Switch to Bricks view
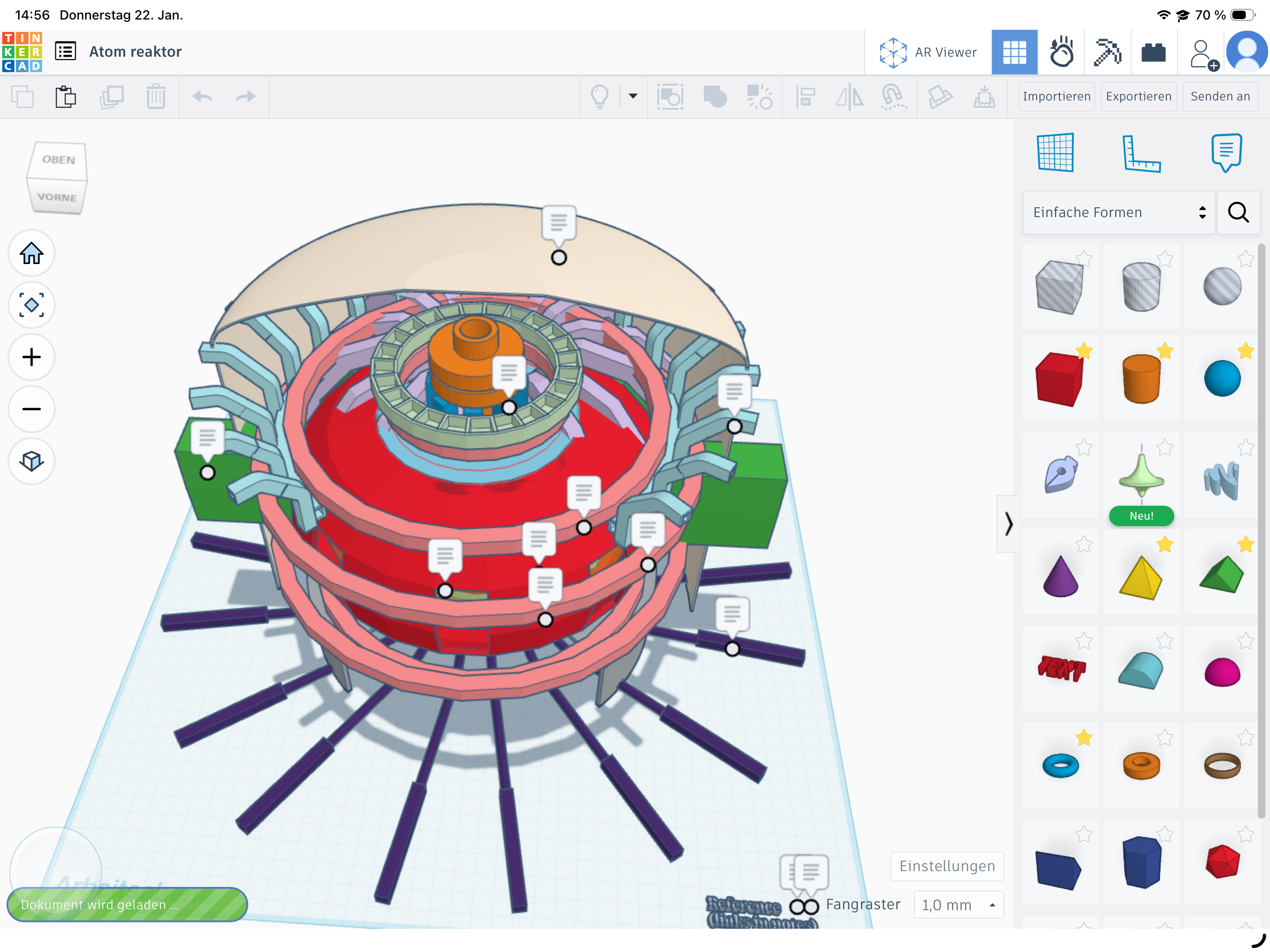 (1153, 52)
